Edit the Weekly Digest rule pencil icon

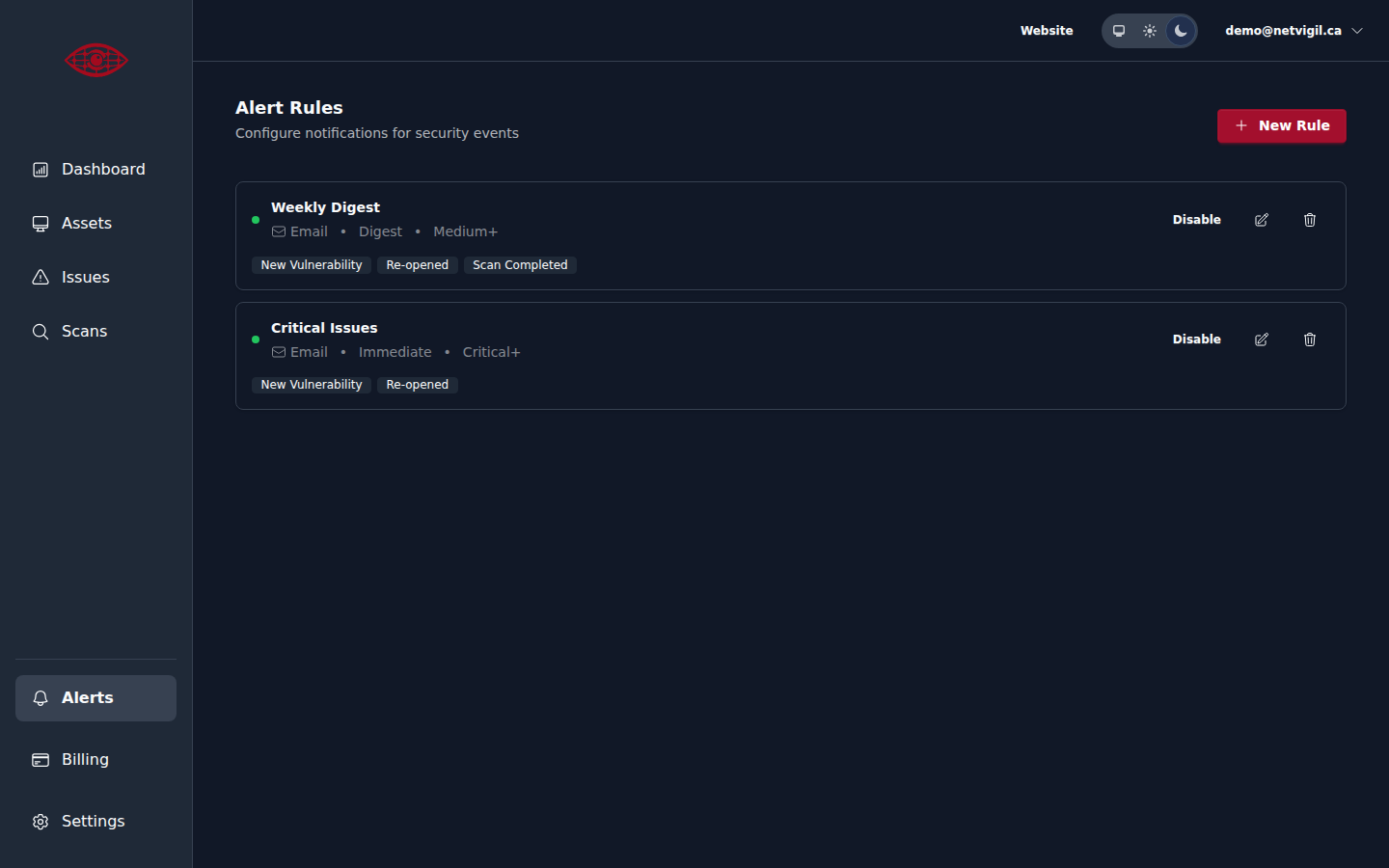click(1262, 220)
